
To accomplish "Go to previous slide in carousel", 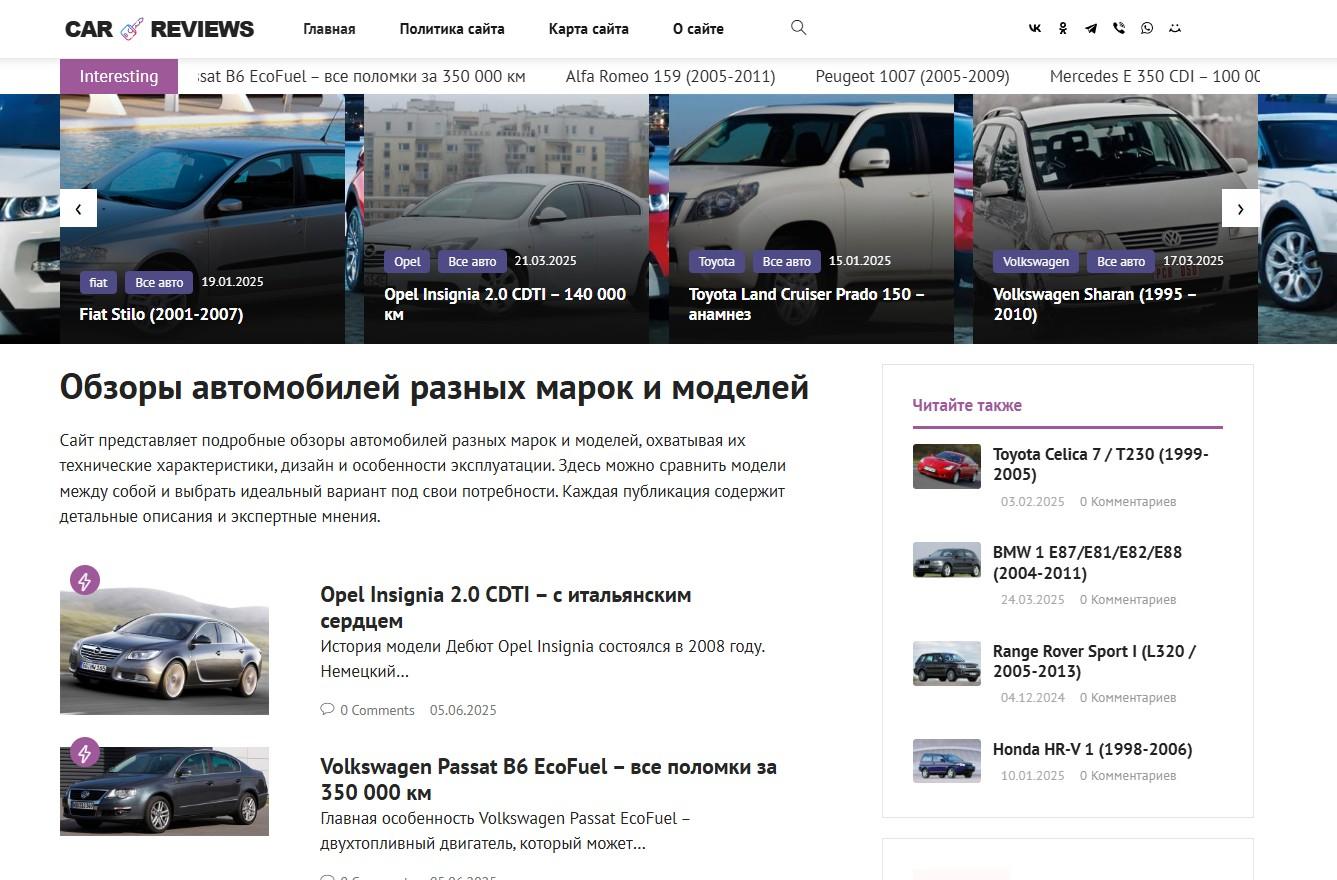I will point(78,208).
